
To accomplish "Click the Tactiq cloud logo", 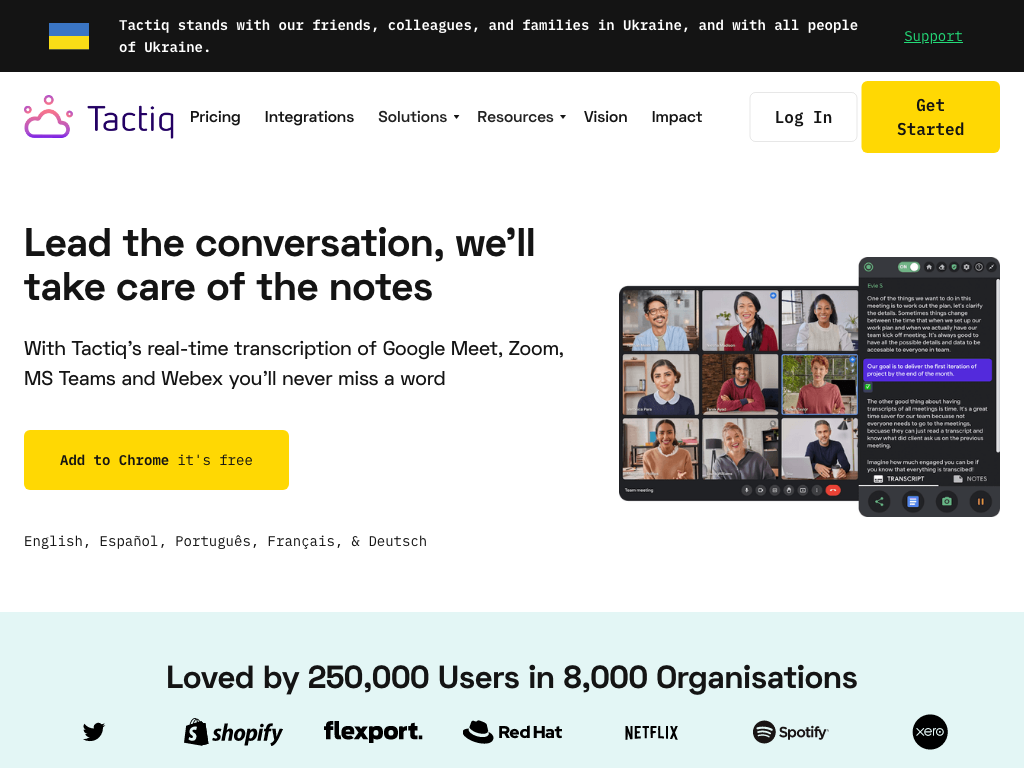I will (x=48, y=117).
